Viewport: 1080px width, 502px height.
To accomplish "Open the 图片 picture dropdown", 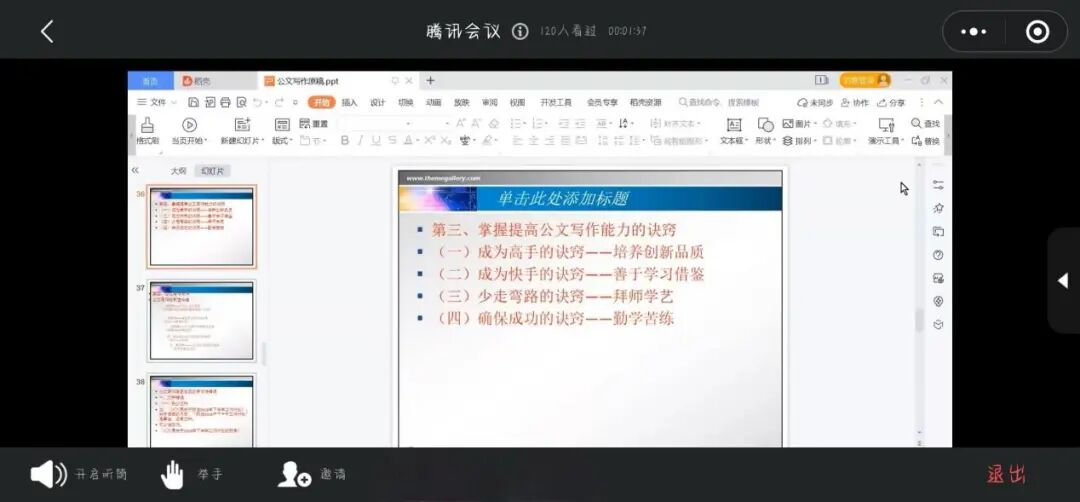I will (x=800, y=124).
